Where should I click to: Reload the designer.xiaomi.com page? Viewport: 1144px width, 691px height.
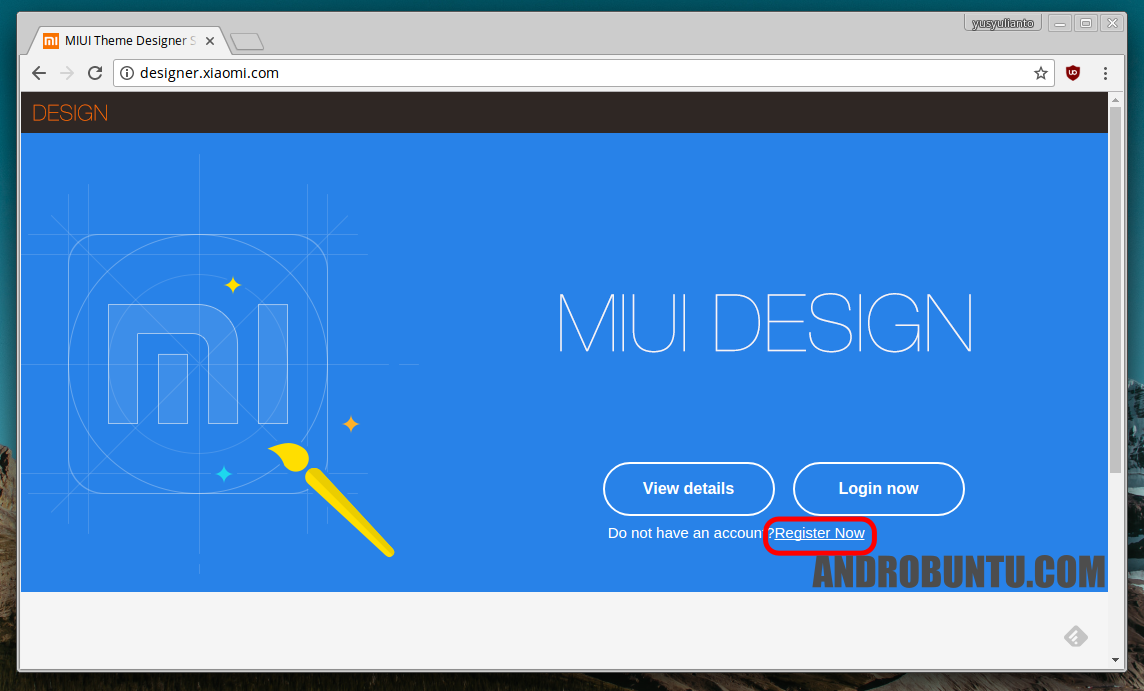click(95, 72)
